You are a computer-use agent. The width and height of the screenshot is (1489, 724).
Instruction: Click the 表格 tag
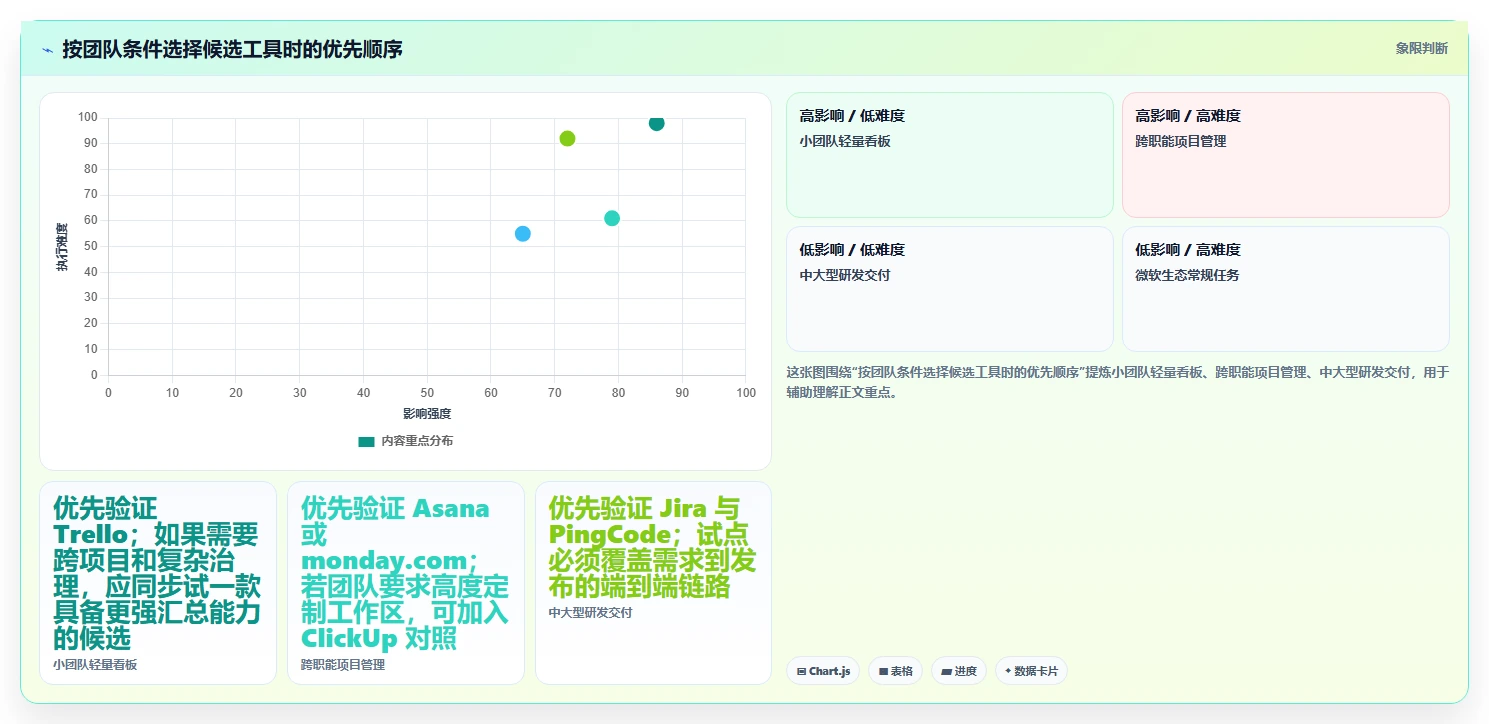[x=895, y=671]
